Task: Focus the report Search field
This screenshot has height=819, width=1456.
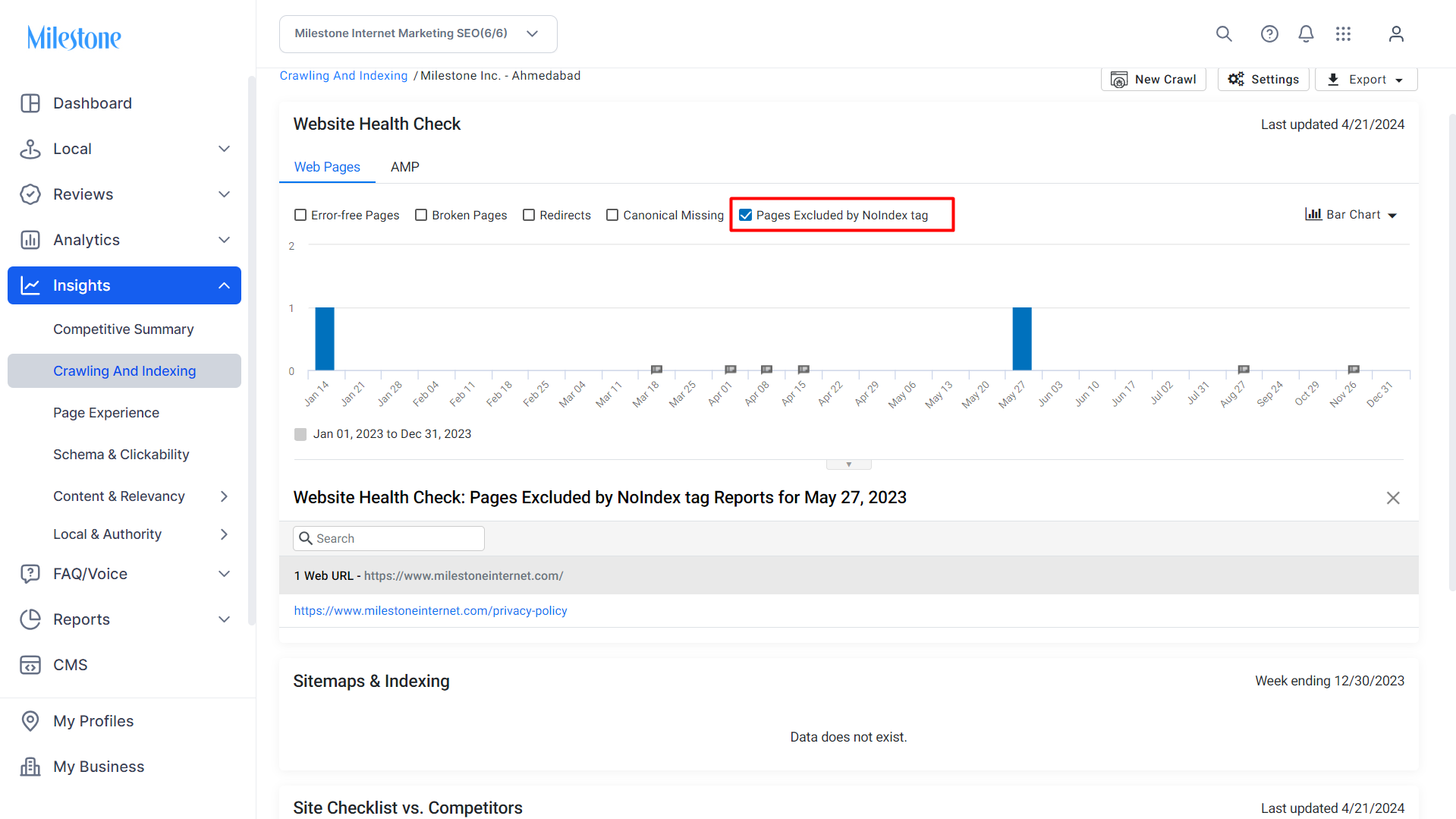Action: (x=388, y=539)
